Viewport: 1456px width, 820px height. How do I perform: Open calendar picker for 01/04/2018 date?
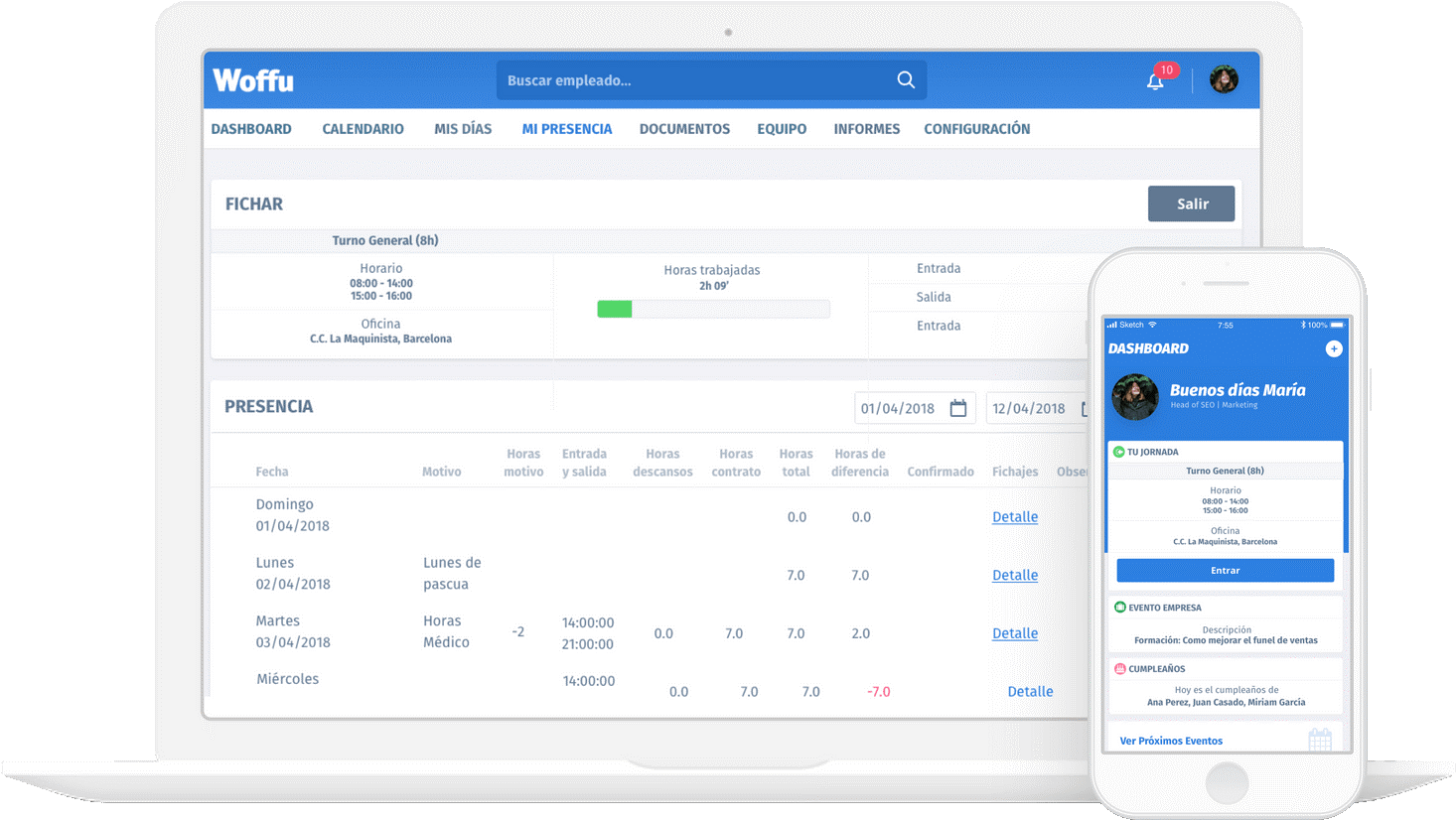(958, 408)
